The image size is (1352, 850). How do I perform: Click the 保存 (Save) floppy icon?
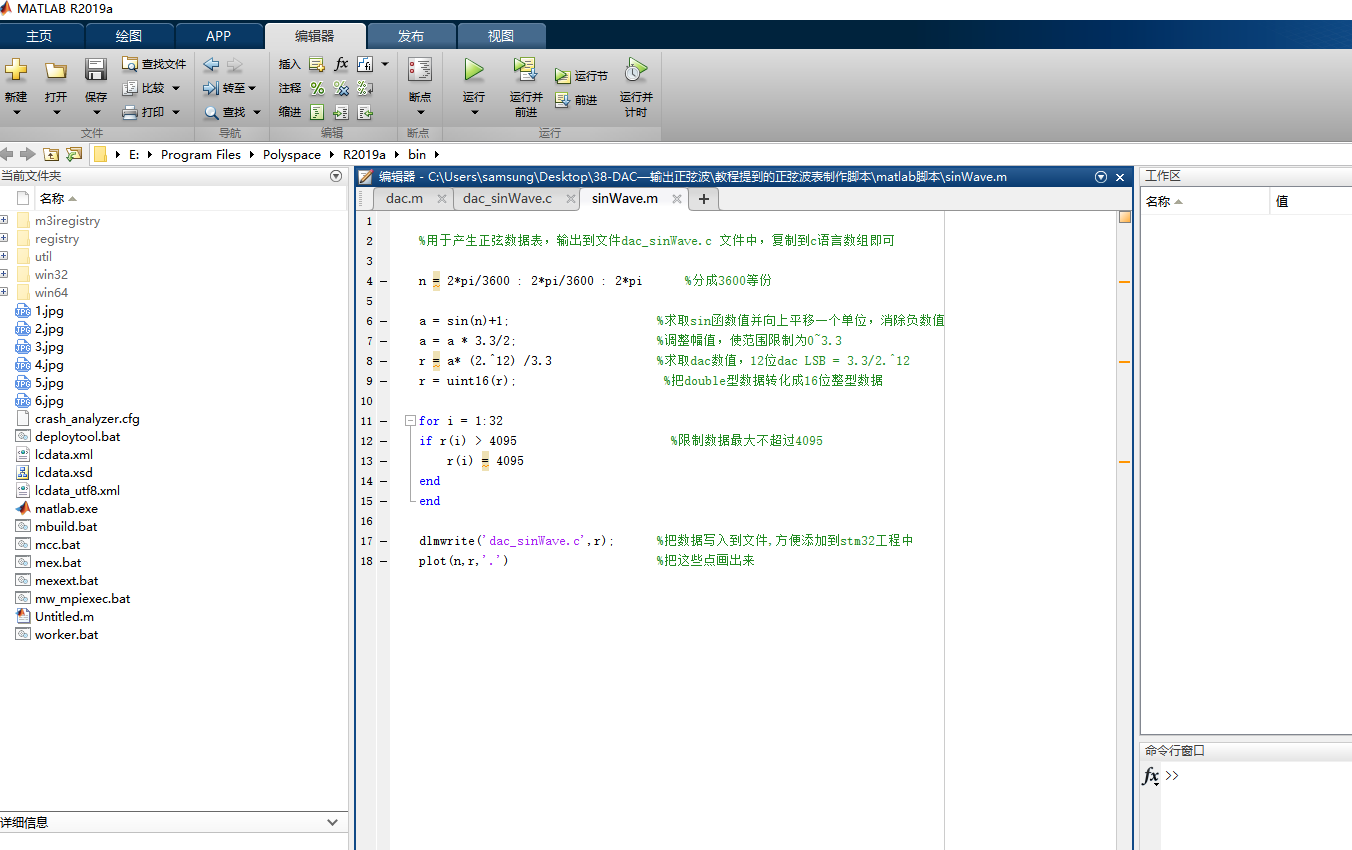point(96,70)
